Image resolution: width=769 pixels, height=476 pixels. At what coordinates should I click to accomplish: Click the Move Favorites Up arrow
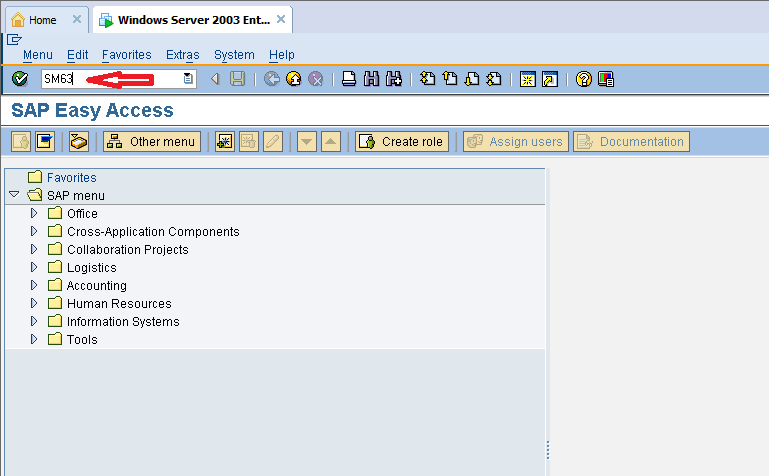331,142
